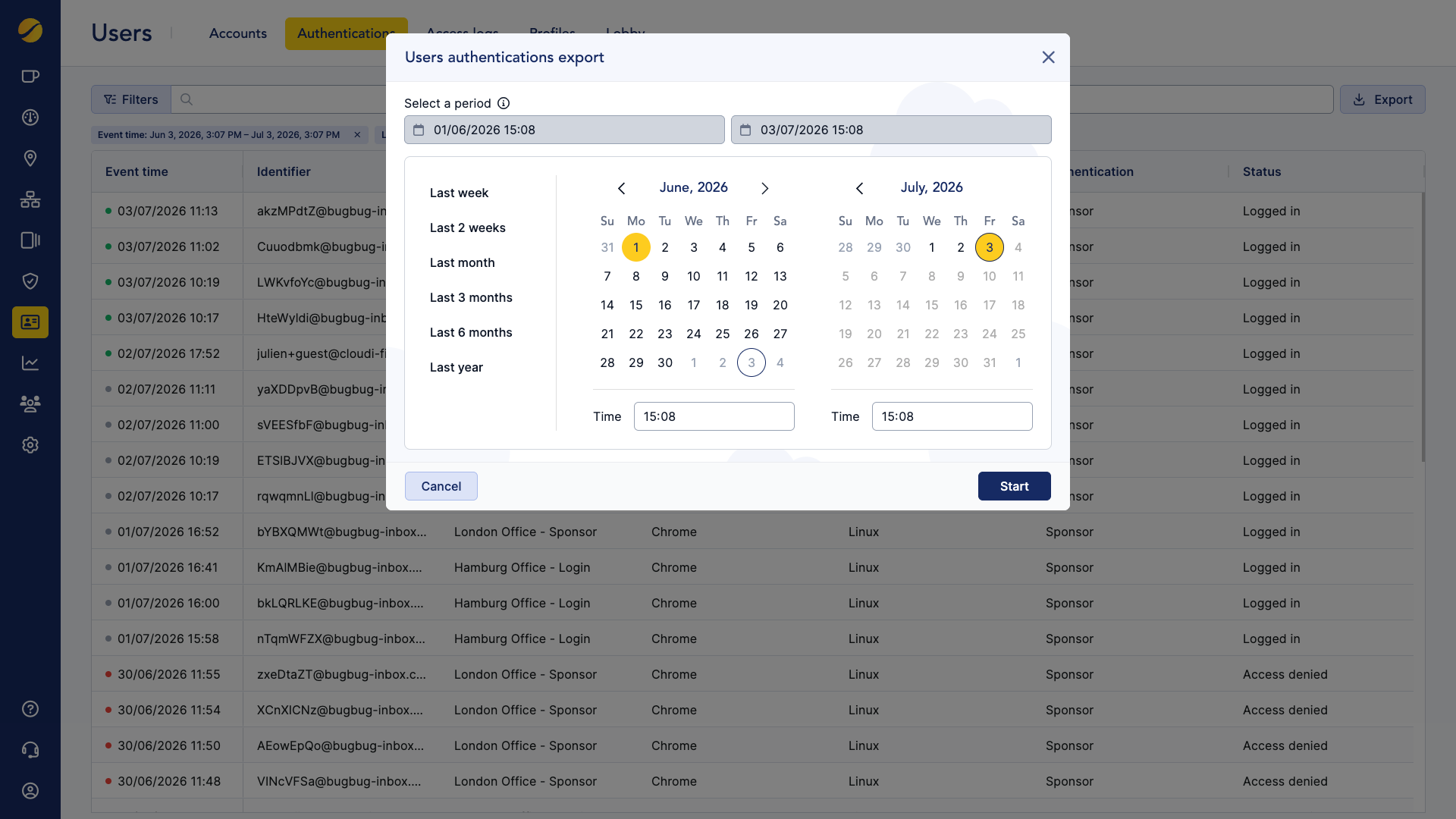
Task: Select June 20 in the calendar
Action: (x=780, y=305)
